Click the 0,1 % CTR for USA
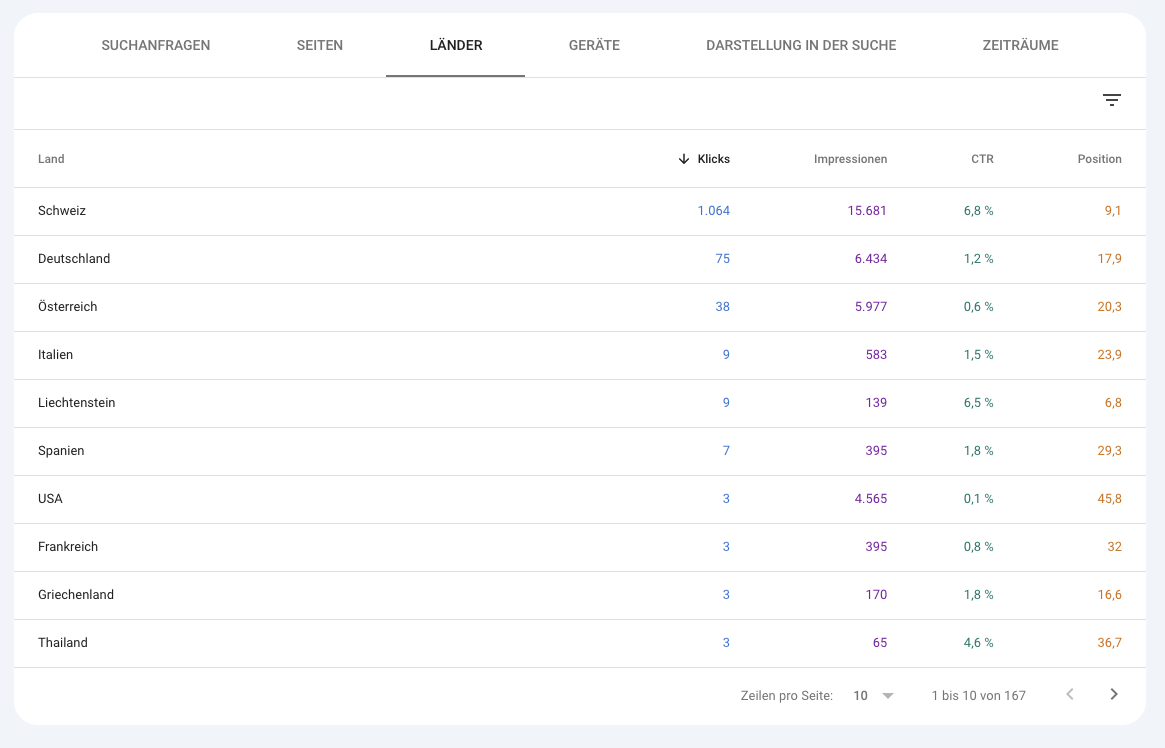This screenshot has height=748, width=1165. tap(979, 499)
